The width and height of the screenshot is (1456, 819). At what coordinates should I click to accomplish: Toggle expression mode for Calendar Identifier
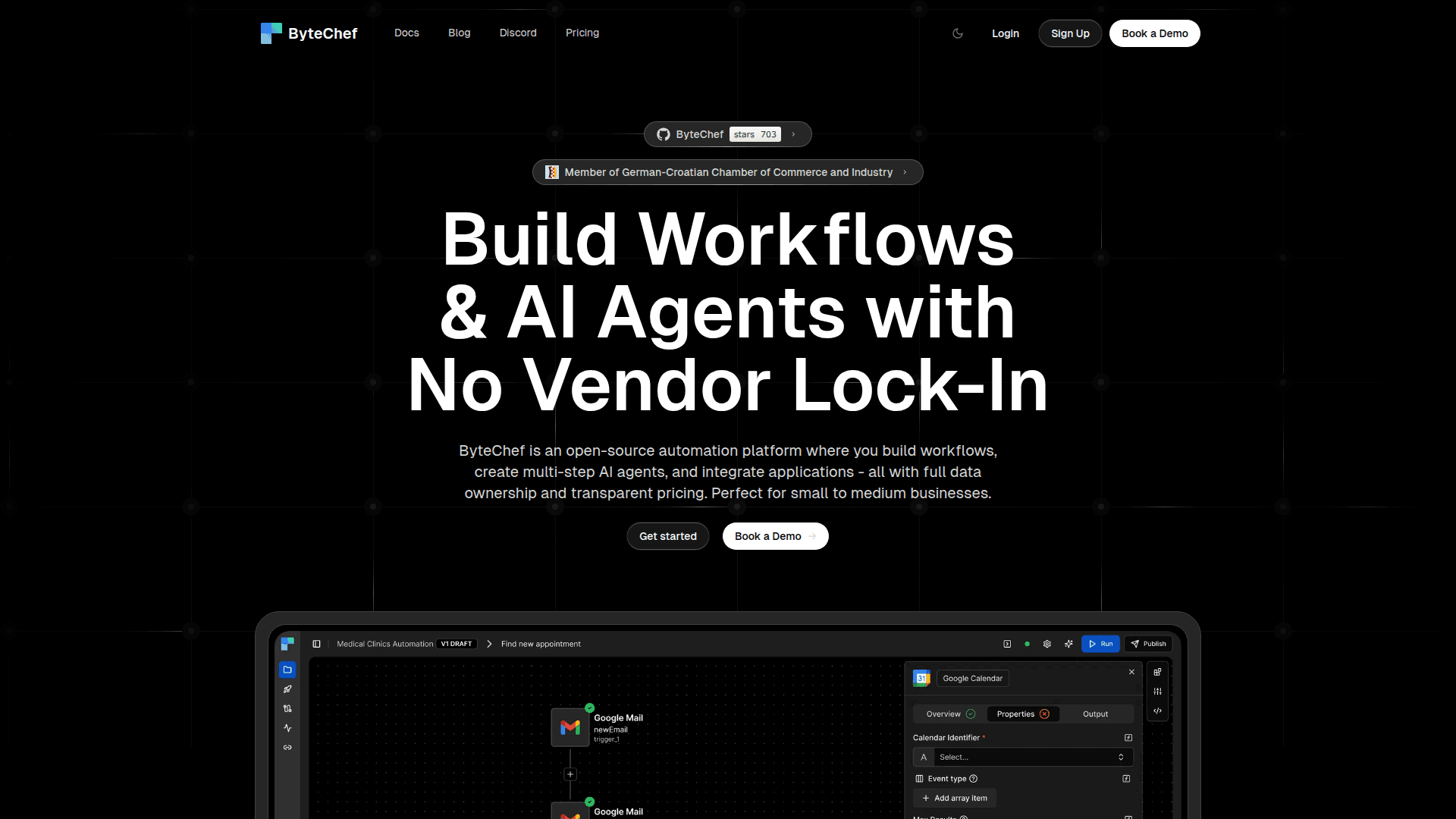click(x=1128, y=738)
